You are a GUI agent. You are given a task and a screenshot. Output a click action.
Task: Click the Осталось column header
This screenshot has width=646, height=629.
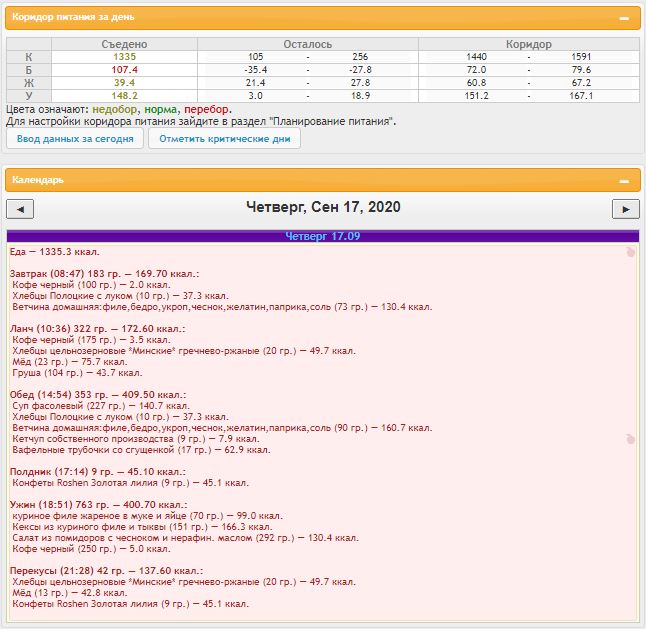307,44
